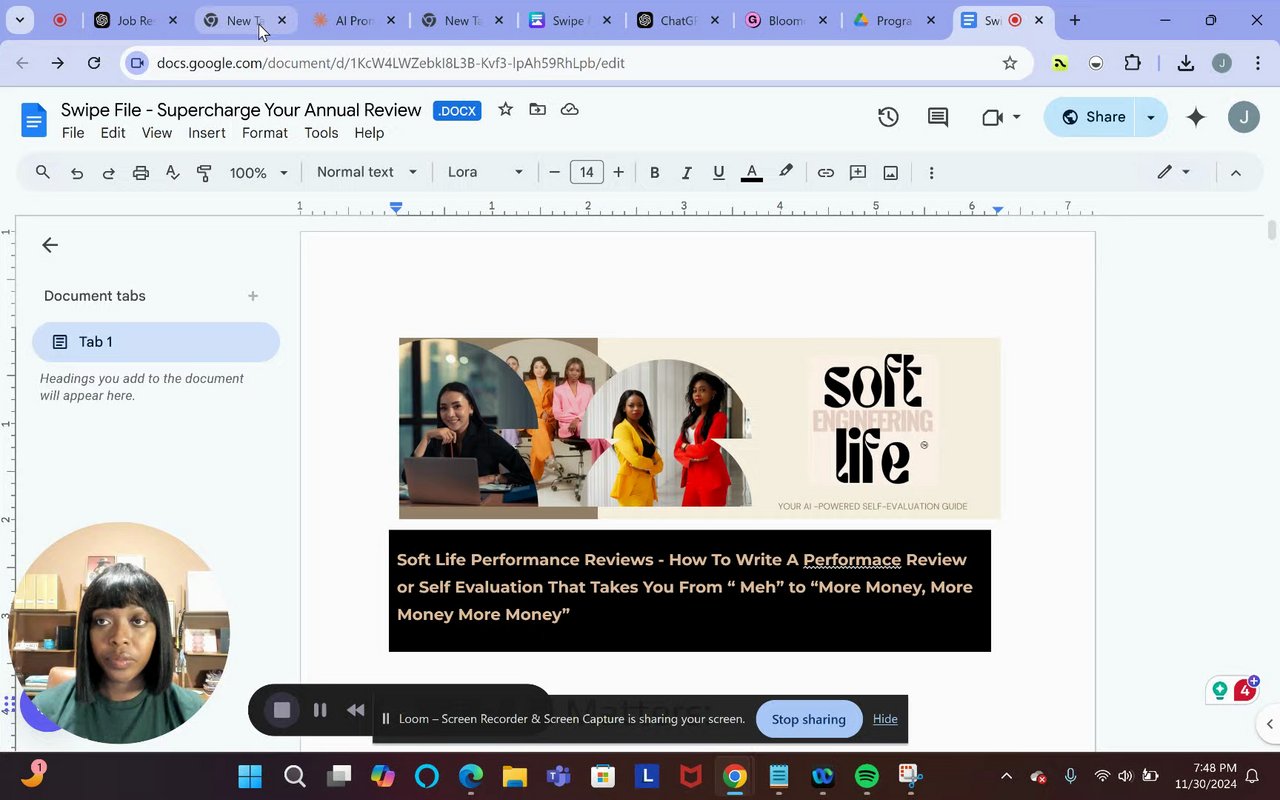Click the paint format roller icon

pyautogui.click(x=204, y=173)
